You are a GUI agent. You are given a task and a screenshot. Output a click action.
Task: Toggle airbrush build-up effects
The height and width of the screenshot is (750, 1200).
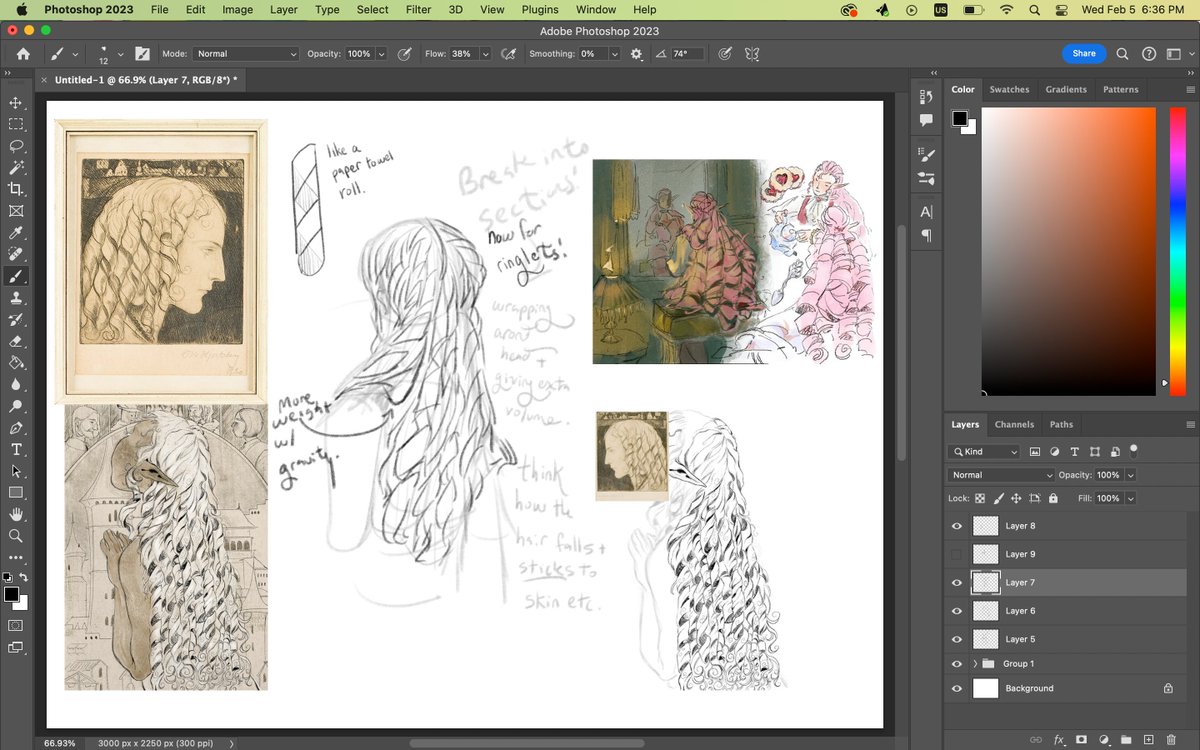508,54
